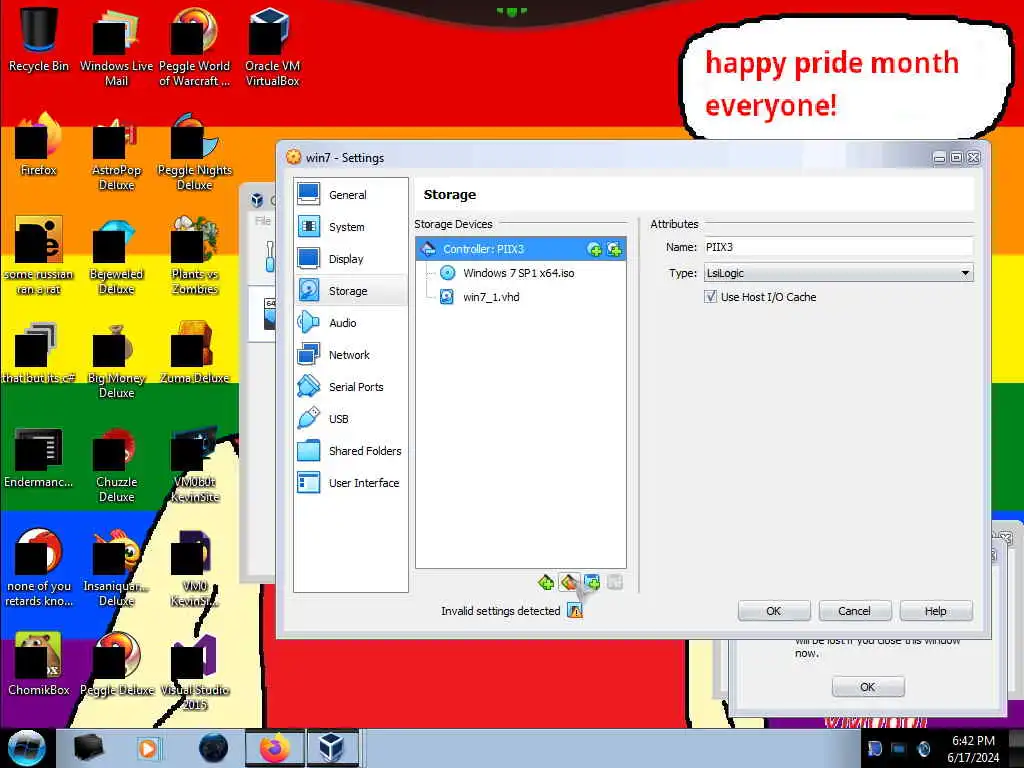
Task: Open the Chuzzle Deluxe desktop icon
Action: [x=116, y=464]
